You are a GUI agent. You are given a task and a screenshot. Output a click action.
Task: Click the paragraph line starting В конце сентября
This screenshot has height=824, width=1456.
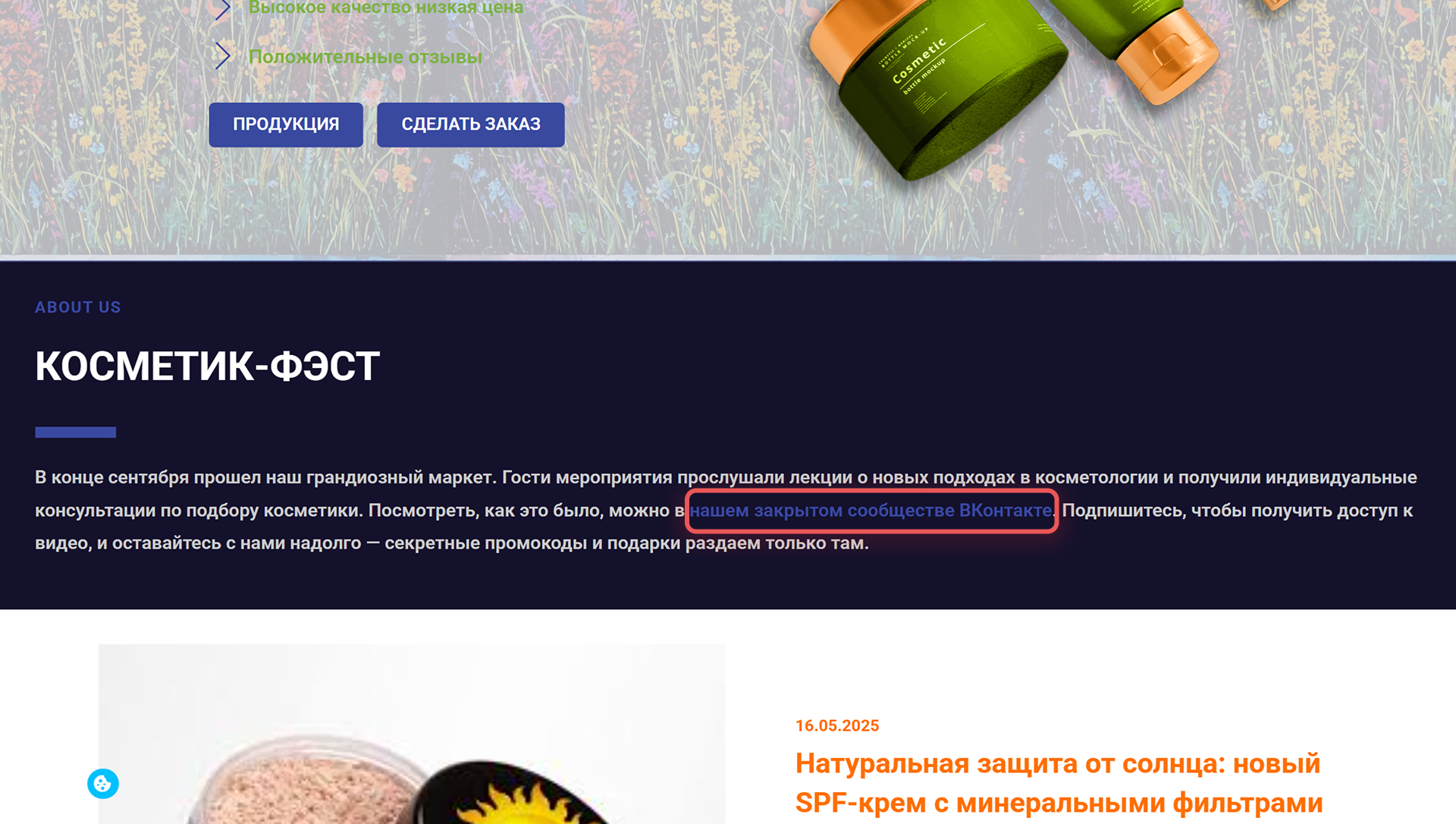[726, 477]
